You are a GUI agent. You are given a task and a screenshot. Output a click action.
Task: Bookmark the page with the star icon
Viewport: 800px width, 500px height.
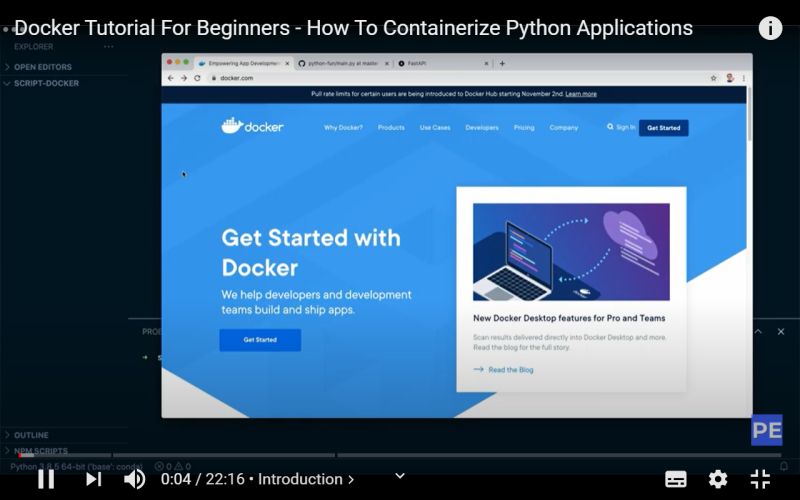[x=713, y=78]
